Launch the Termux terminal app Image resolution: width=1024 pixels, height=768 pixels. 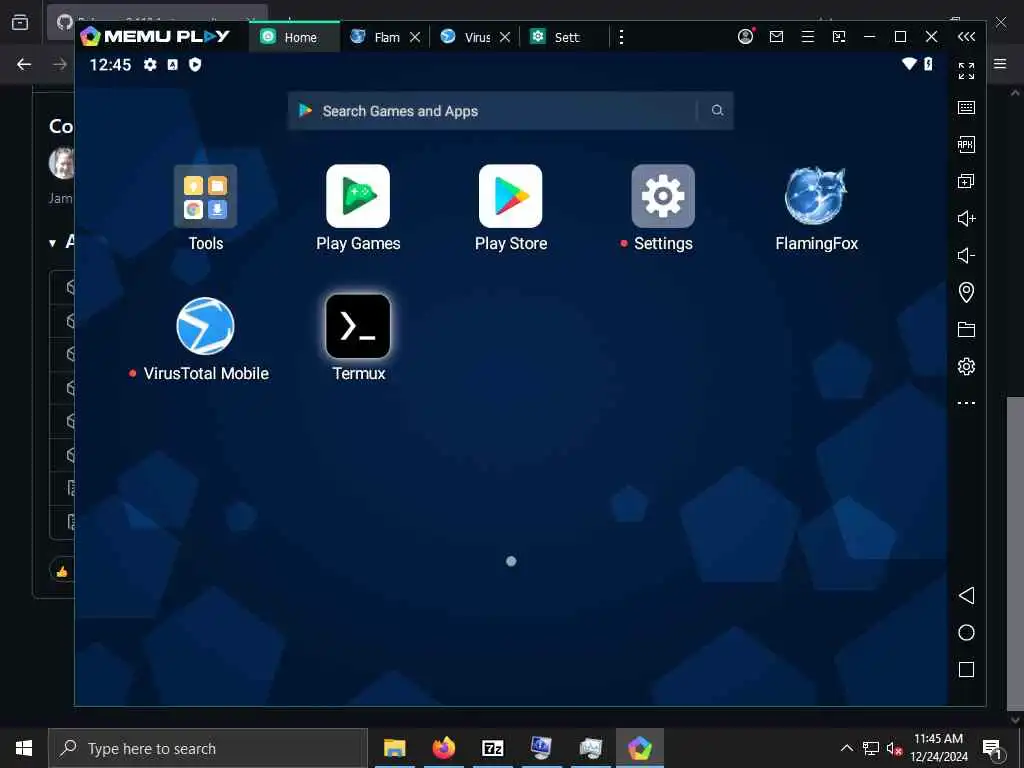[358, 326]
